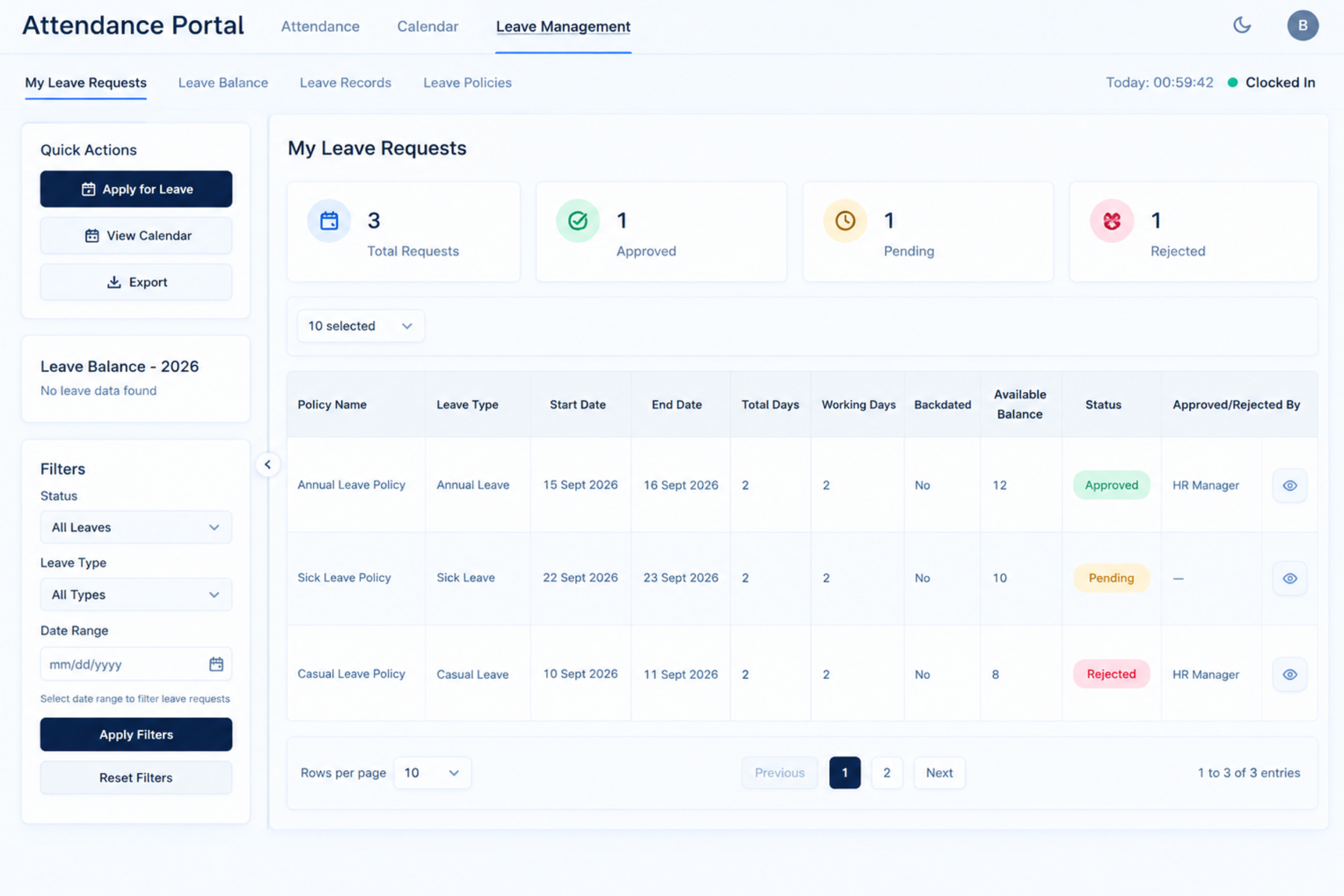This screenshot has width=1344, height=896.
Task: Click the red icon on Rejected card
Action: tap(1111, 221)
